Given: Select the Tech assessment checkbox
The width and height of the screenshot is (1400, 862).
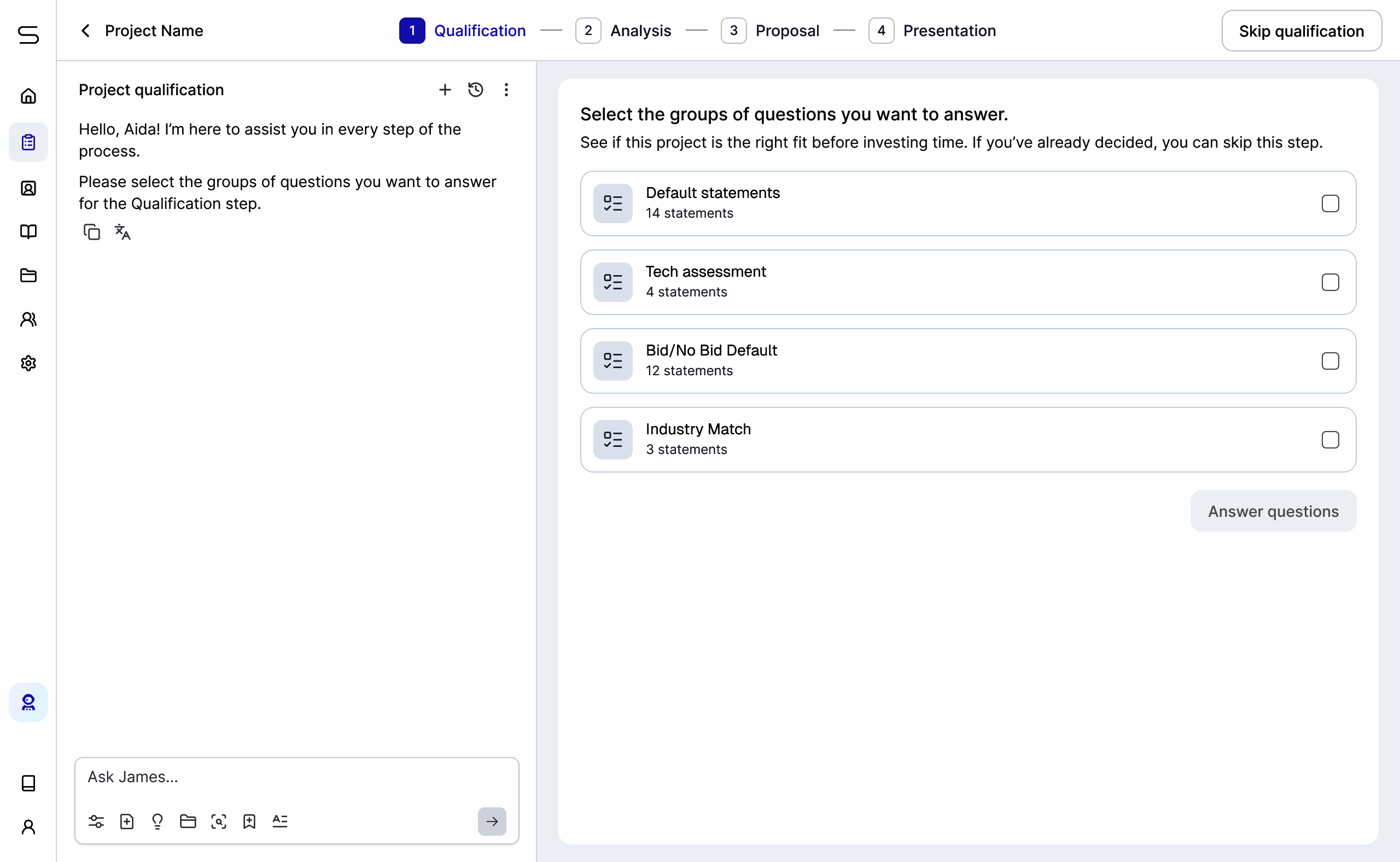Looking at the screenshot, I should pos(1330,282).
